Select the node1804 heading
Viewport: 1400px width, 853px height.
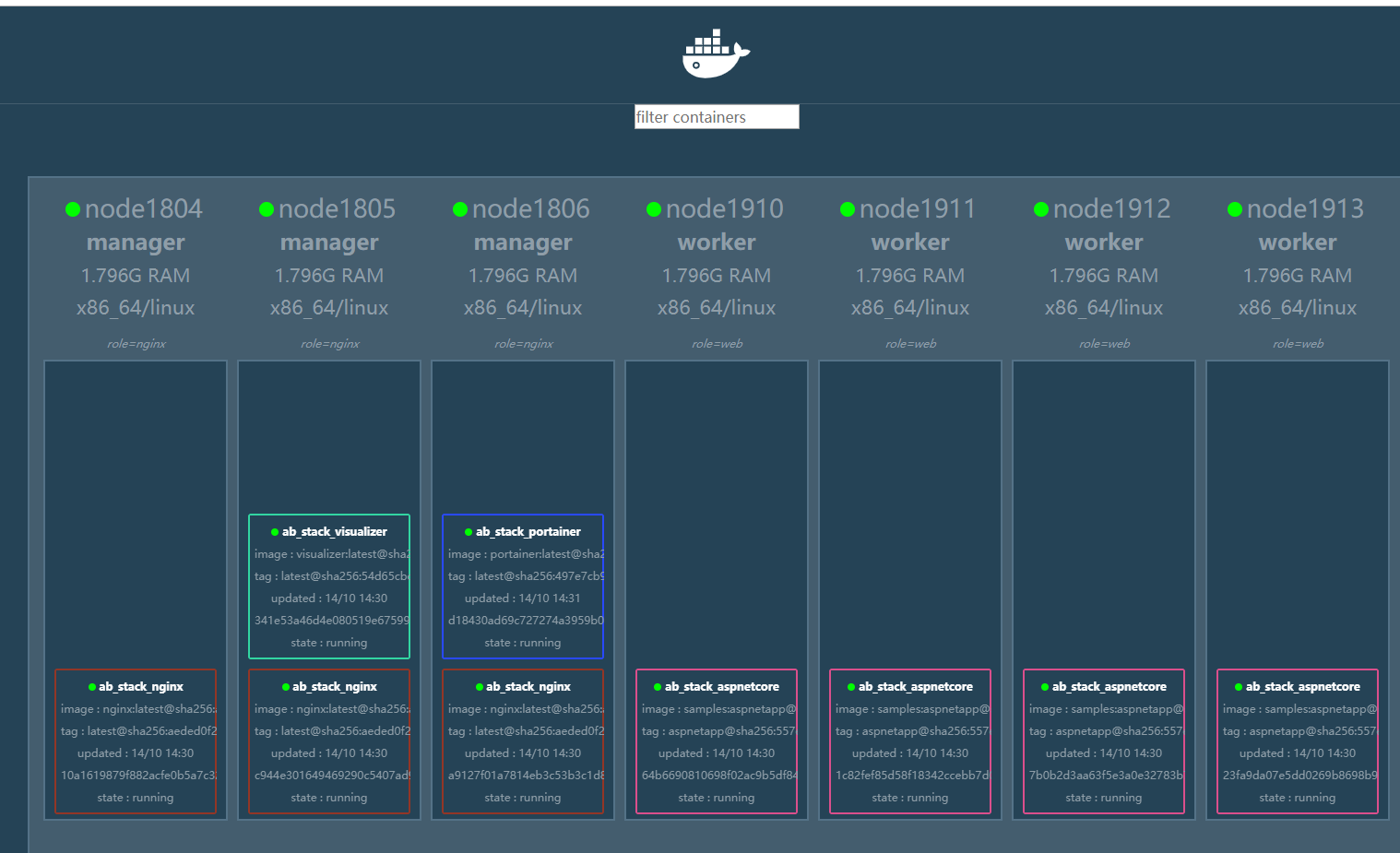[x=144, y=209]
